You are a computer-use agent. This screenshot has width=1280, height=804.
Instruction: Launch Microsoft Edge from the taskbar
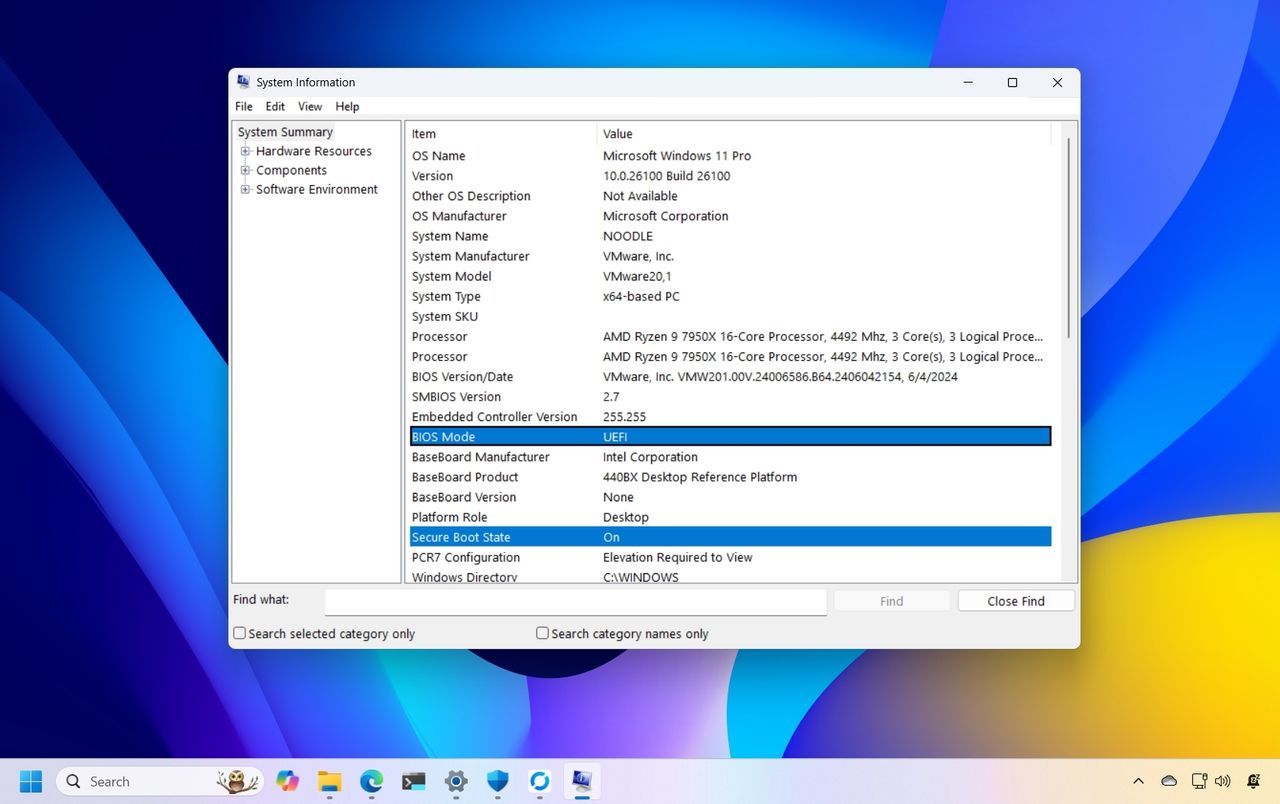pyautogui.click(x=372, y=781)
